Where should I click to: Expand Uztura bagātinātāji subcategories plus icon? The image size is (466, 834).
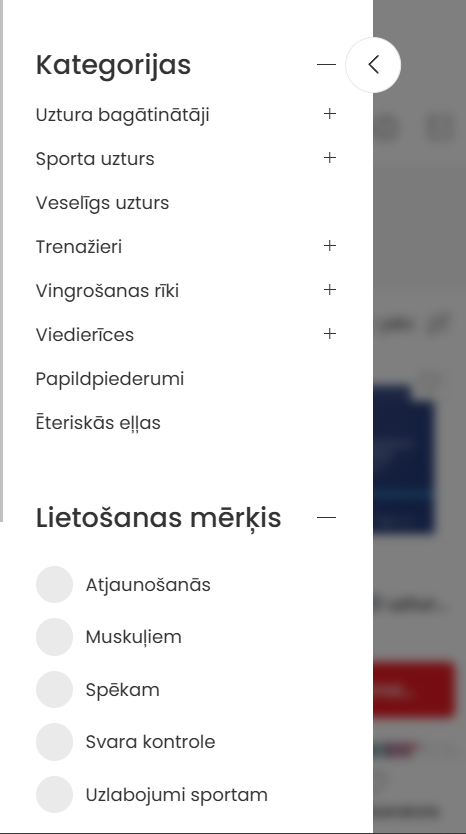(330, 114)
